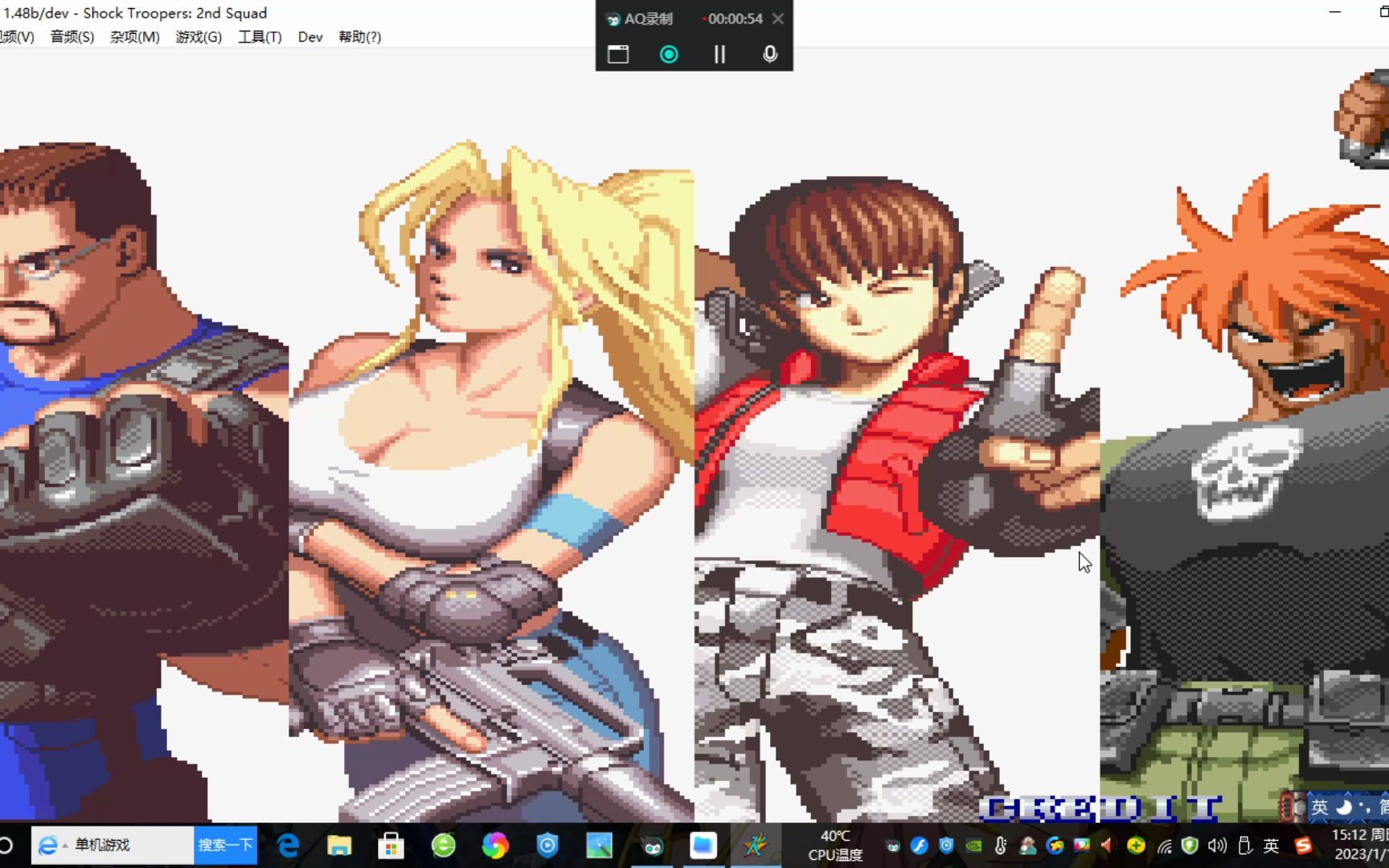The image size is (1389, 868).
Task: Toggle the 英 input language in taskbar tray
Action: (1272, 845)
